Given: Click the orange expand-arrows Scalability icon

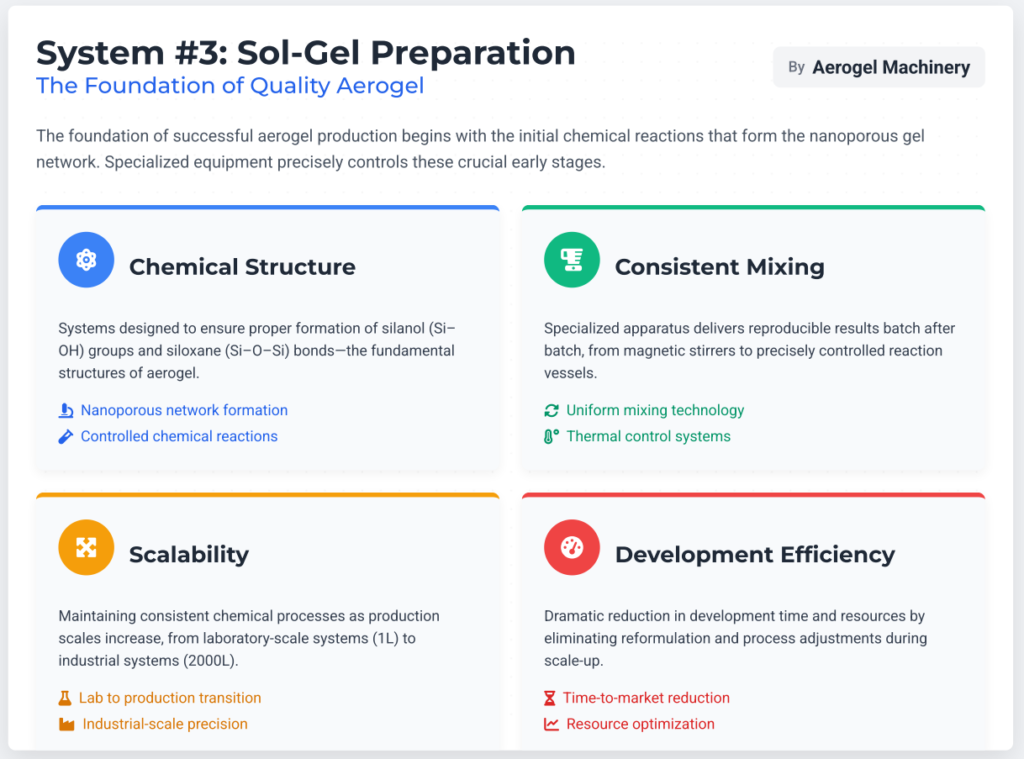Looking at the screenshot, I should [x=86, y=547].
